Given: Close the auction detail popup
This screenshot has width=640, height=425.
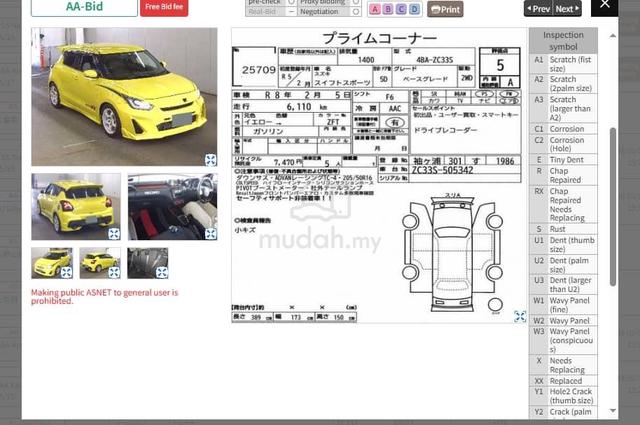Looking at the screenshot, I should click(x=604, y=6).
